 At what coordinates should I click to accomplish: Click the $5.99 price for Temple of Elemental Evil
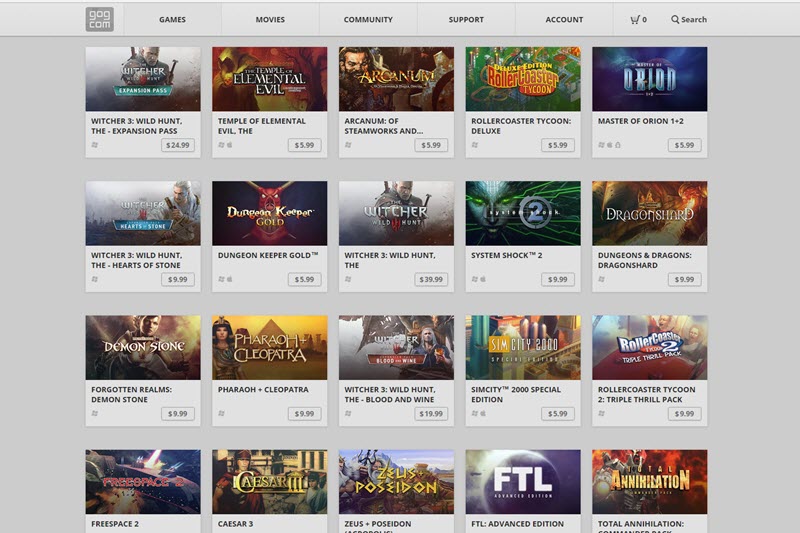click(305, 145)
